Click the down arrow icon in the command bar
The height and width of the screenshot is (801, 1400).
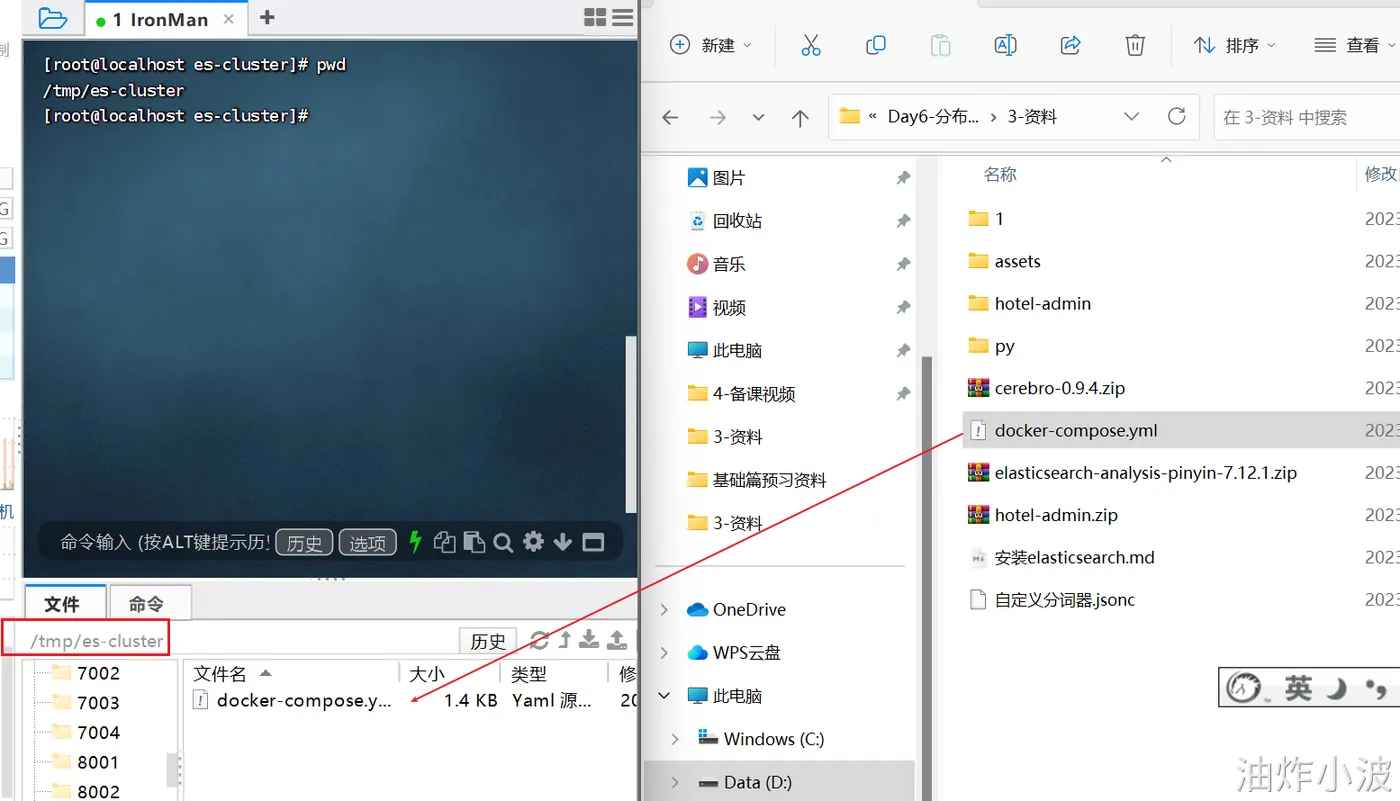tap(563, 542)
